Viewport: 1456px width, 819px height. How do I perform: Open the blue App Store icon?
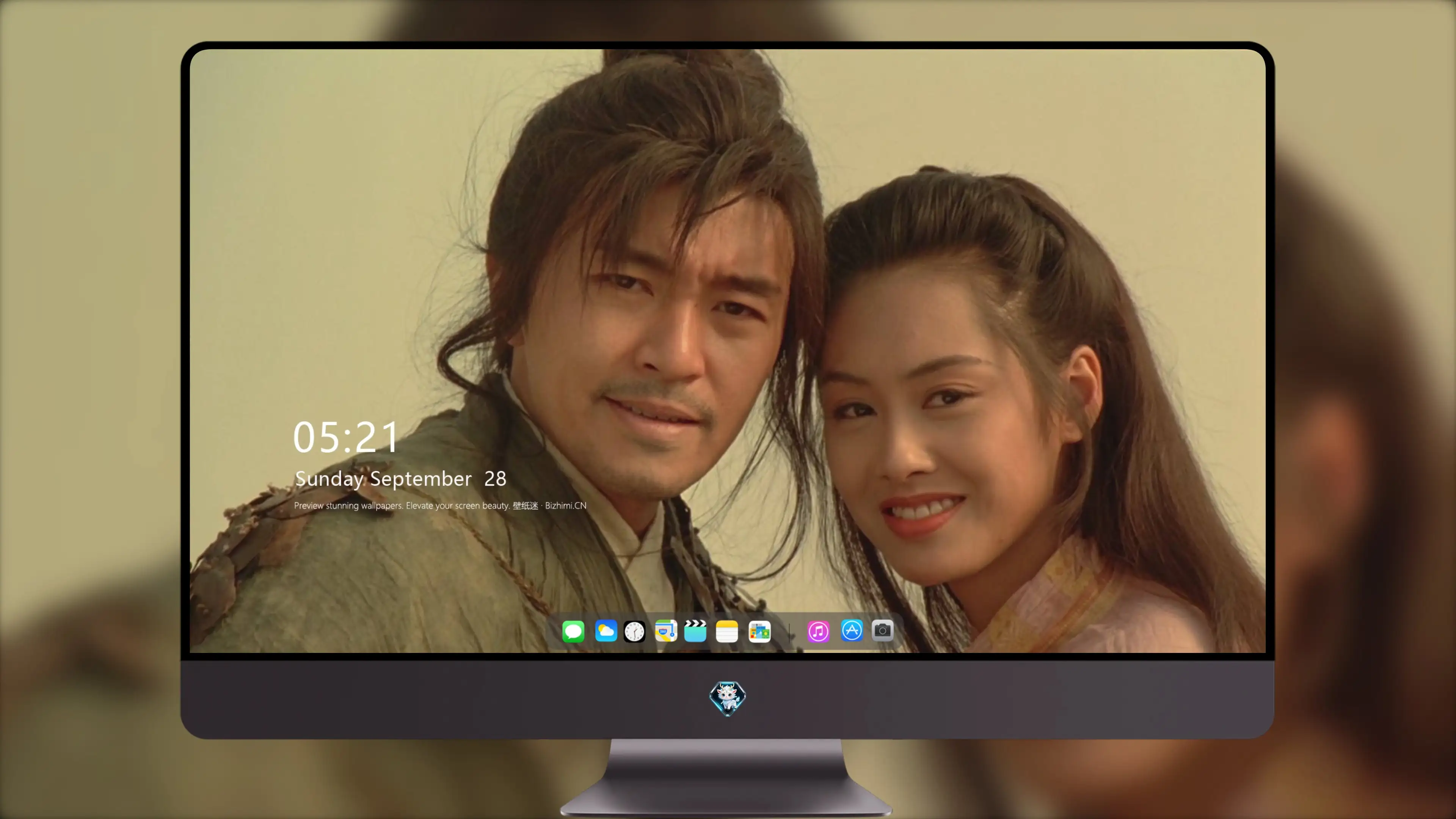coord(852,631)
